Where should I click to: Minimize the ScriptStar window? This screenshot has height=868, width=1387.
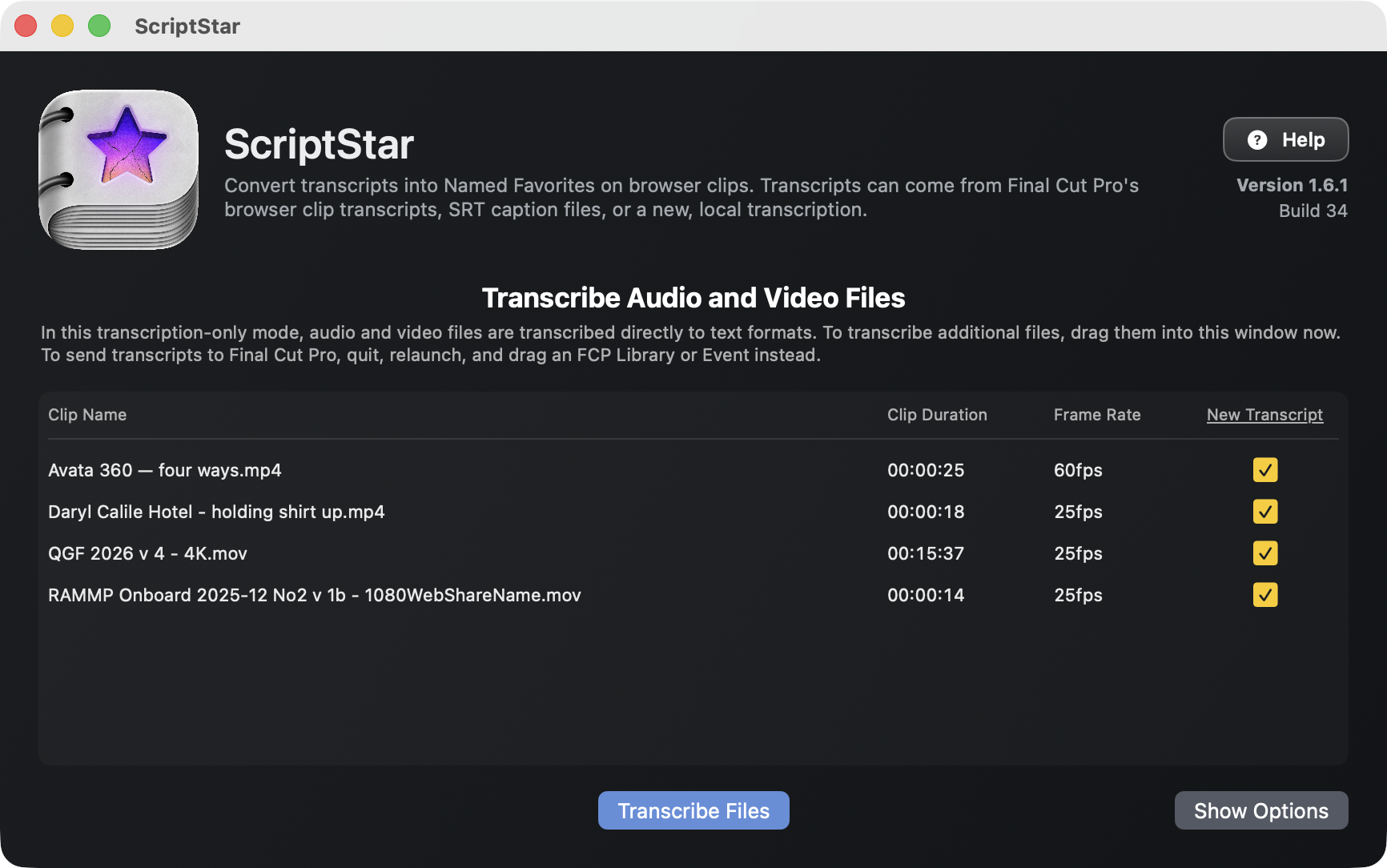click(x=62, y=26)
